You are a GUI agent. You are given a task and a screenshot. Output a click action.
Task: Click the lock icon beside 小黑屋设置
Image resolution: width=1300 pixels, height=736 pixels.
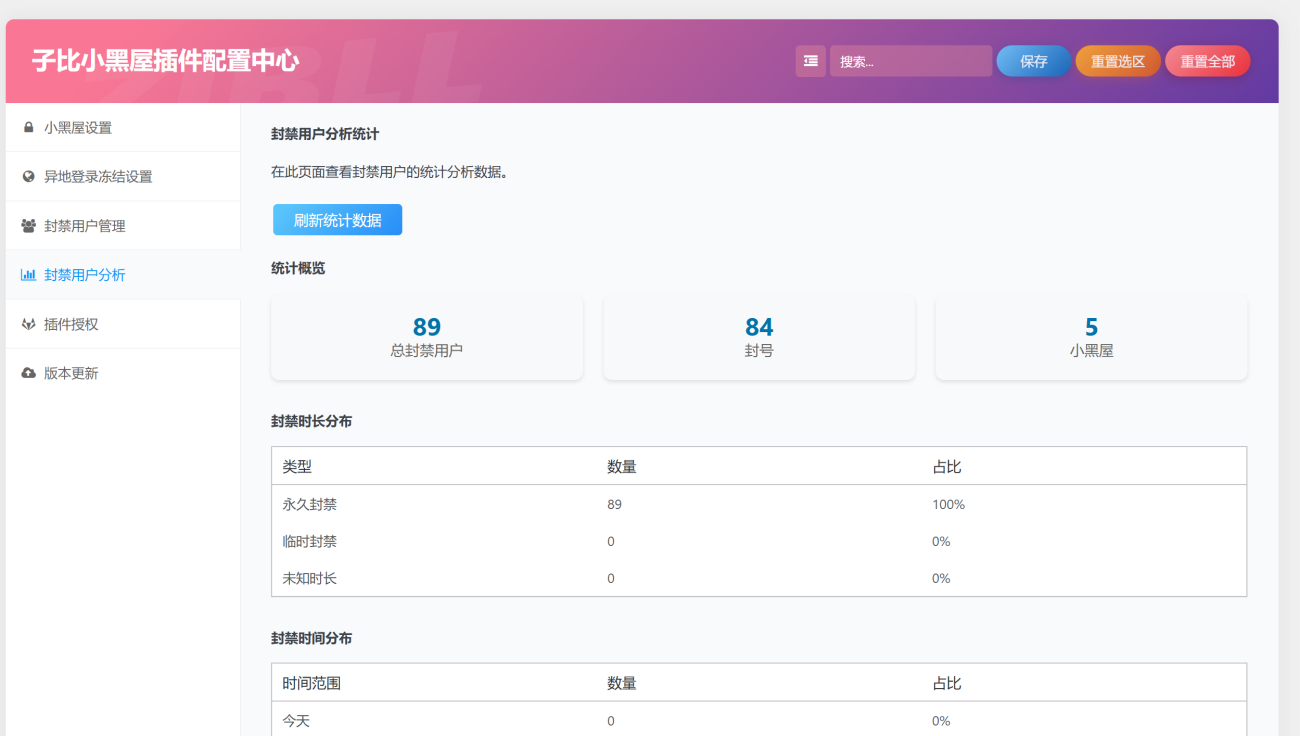coord(28,128)
